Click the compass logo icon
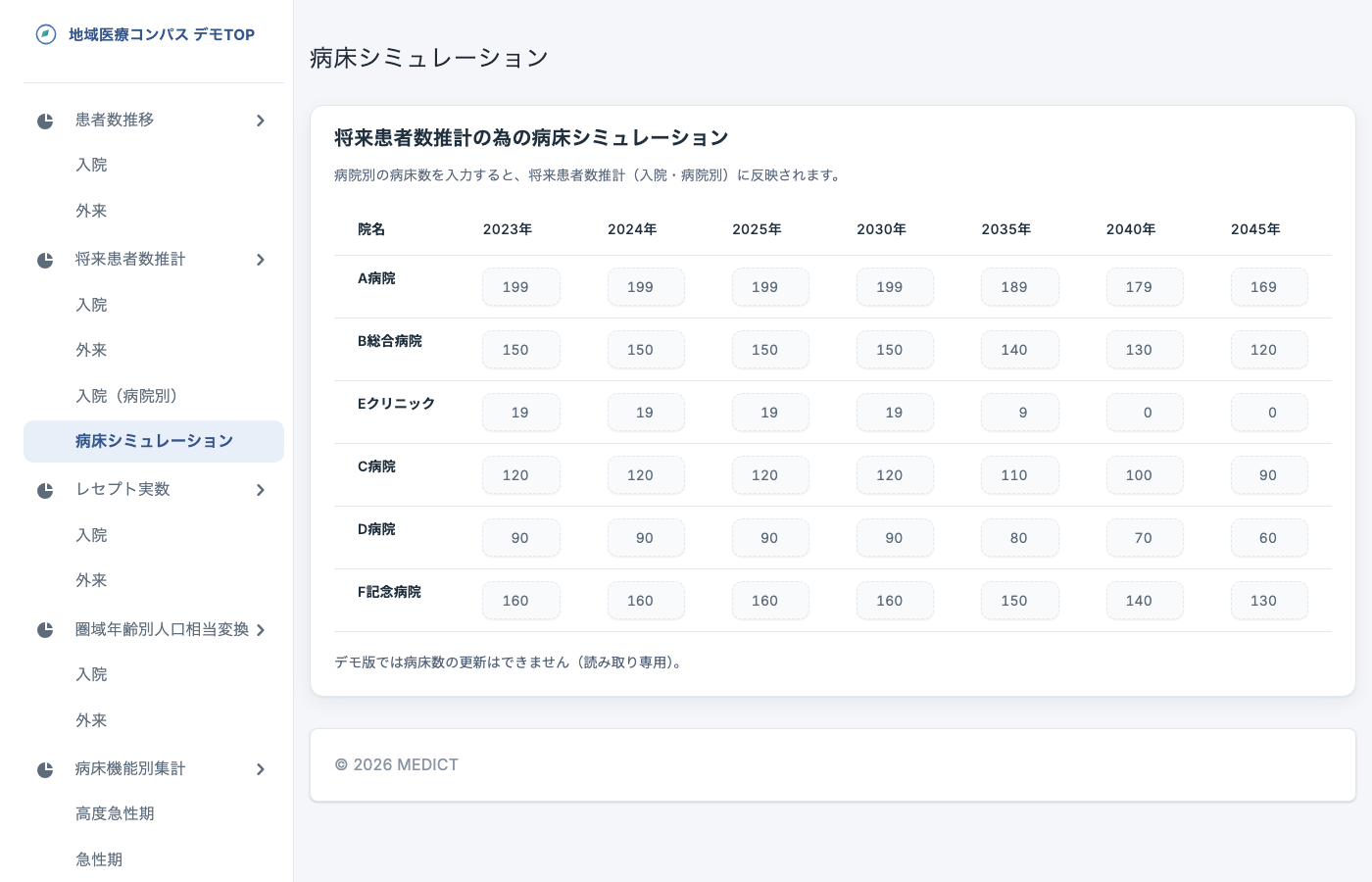1372x882 pixels. coord(46,34)
